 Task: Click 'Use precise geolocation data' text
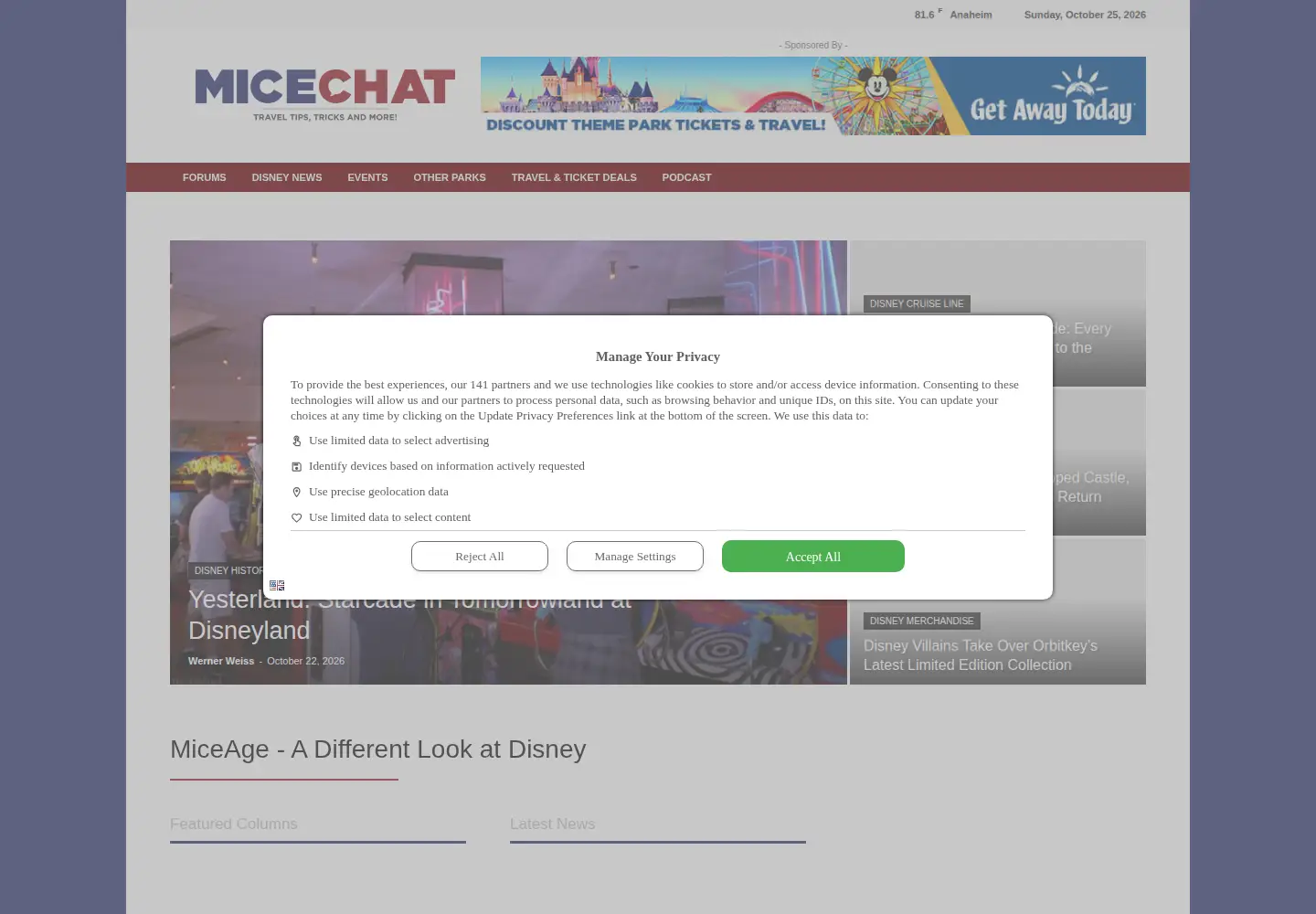coord(378,492)
